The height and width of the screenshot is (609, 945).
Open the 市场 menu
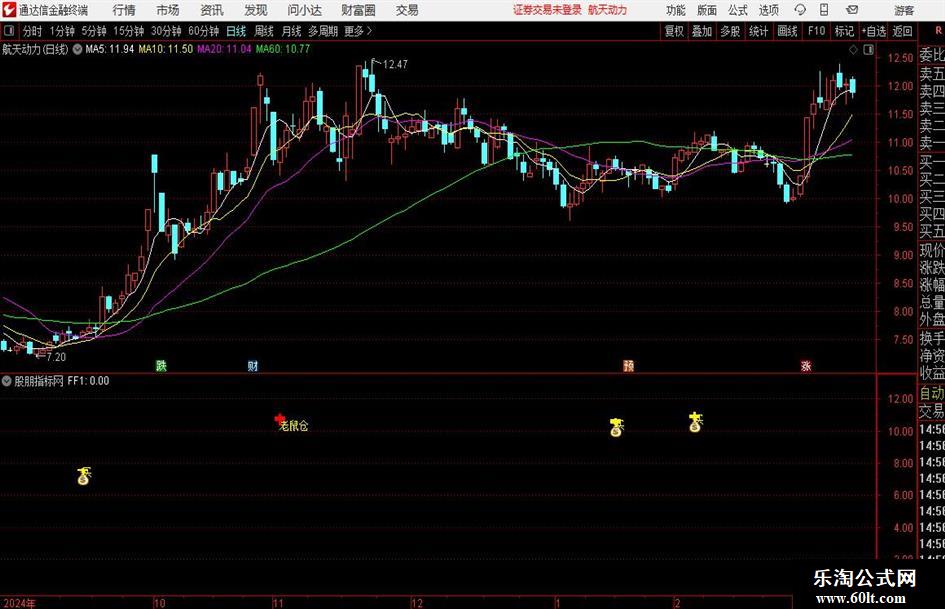tap(168, 10)
